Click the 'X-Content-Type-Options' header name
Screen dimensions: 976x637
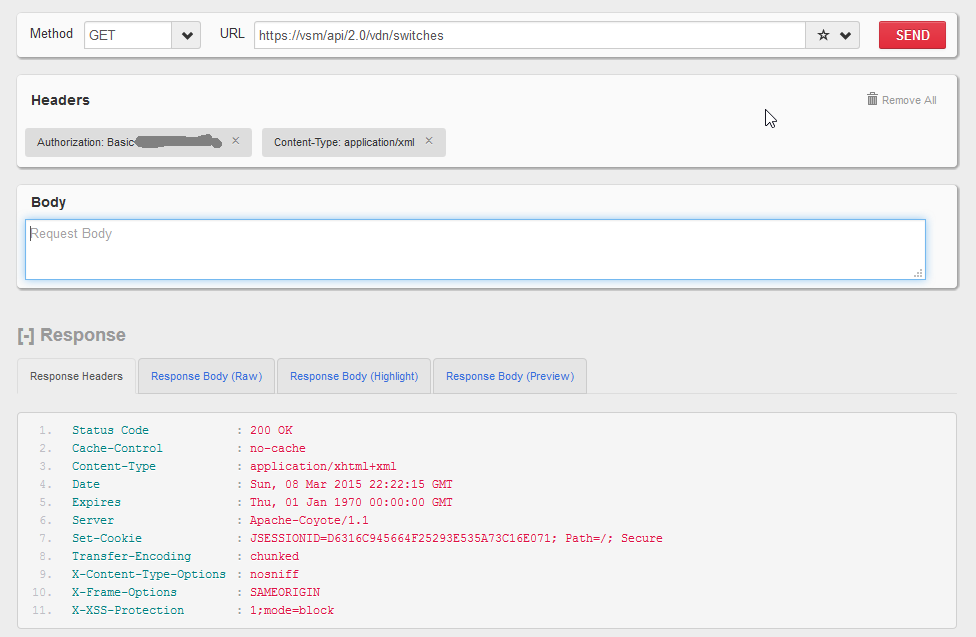tap(149, 575)
